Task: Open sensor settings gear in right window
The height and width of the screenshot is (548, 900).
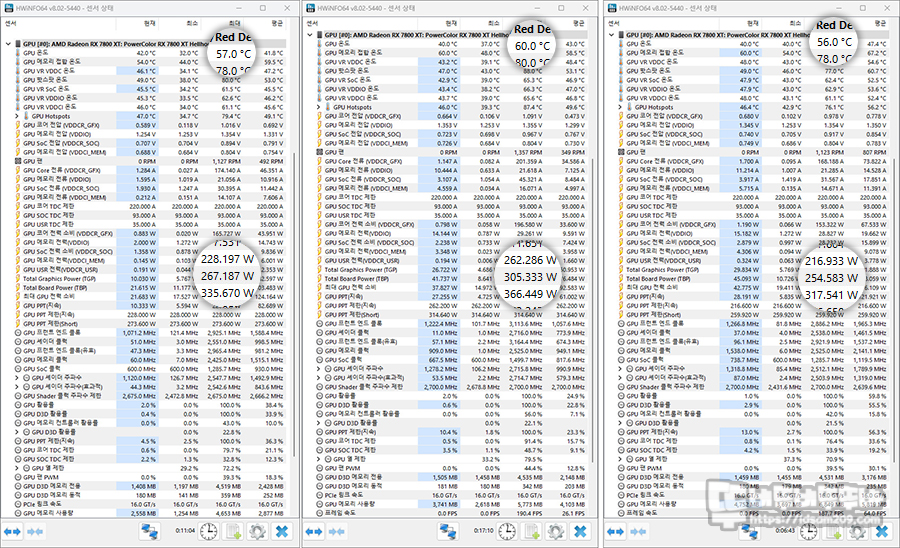Action: [x=857, y=532]
